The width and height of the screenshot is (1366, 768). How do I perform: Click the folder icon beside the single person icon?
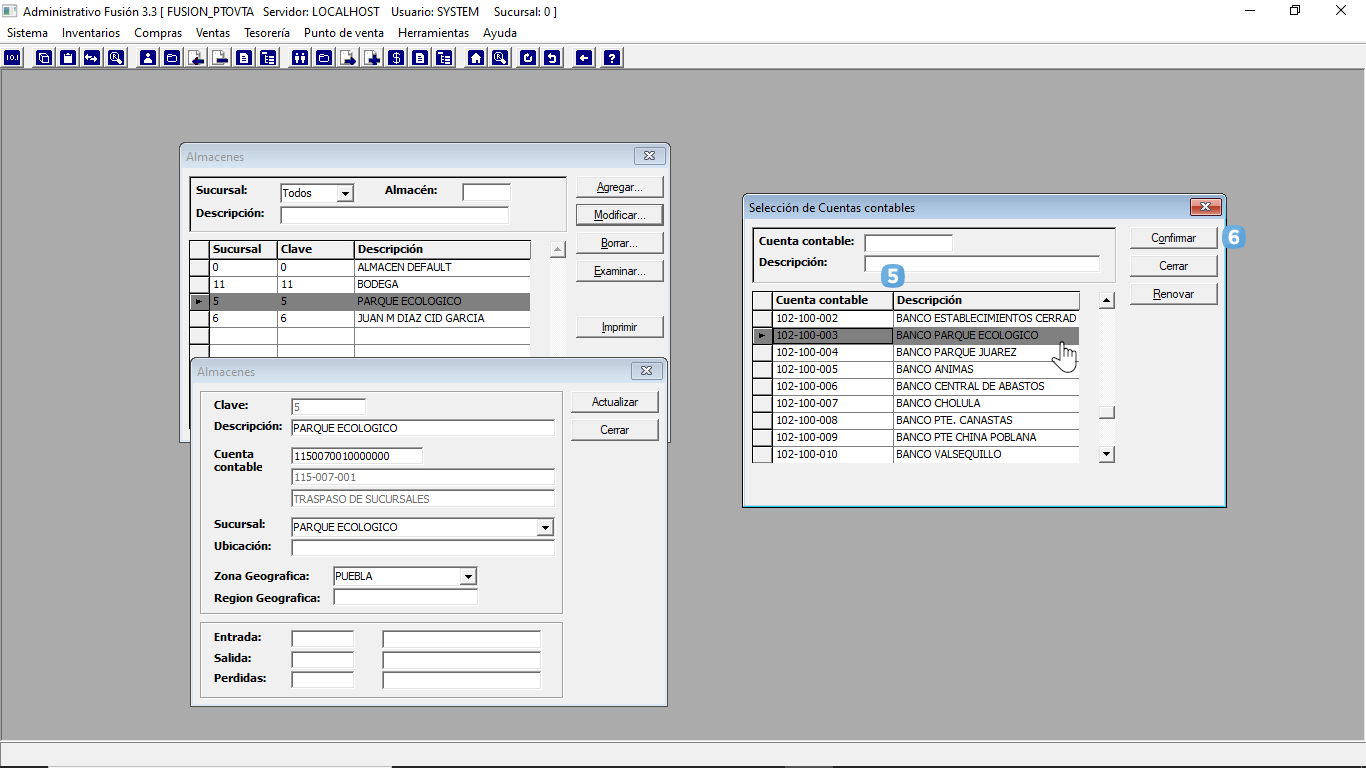(172, 58)
